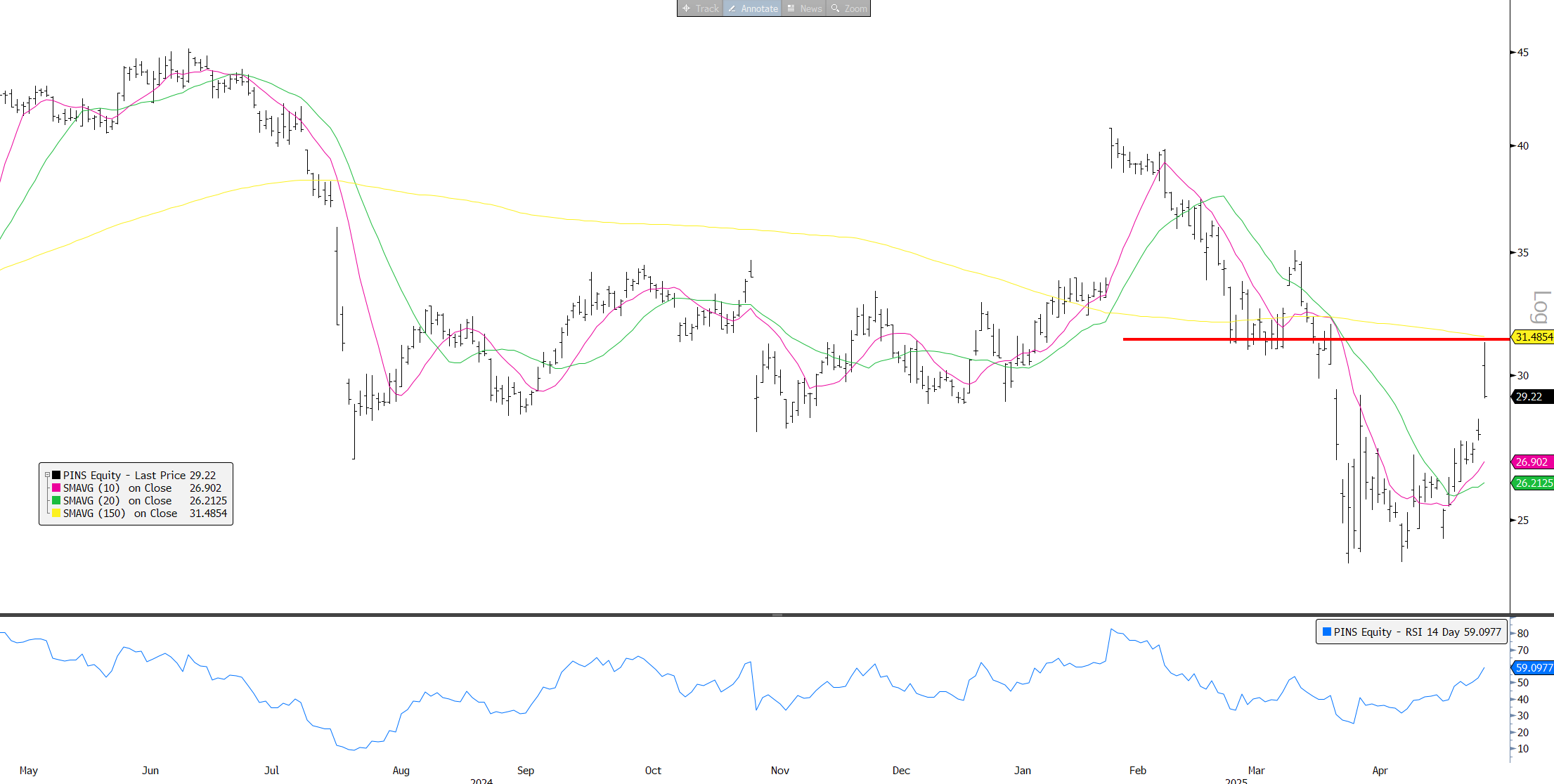This screenshot has width=1554, height=784.
Task: Click the Zoom magnifier icon
Action: [x=835, y=8]
